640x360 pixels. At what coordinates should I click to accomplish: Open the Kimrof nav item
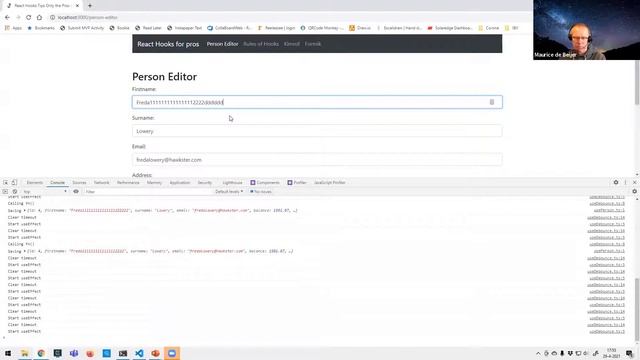(292, 44)
